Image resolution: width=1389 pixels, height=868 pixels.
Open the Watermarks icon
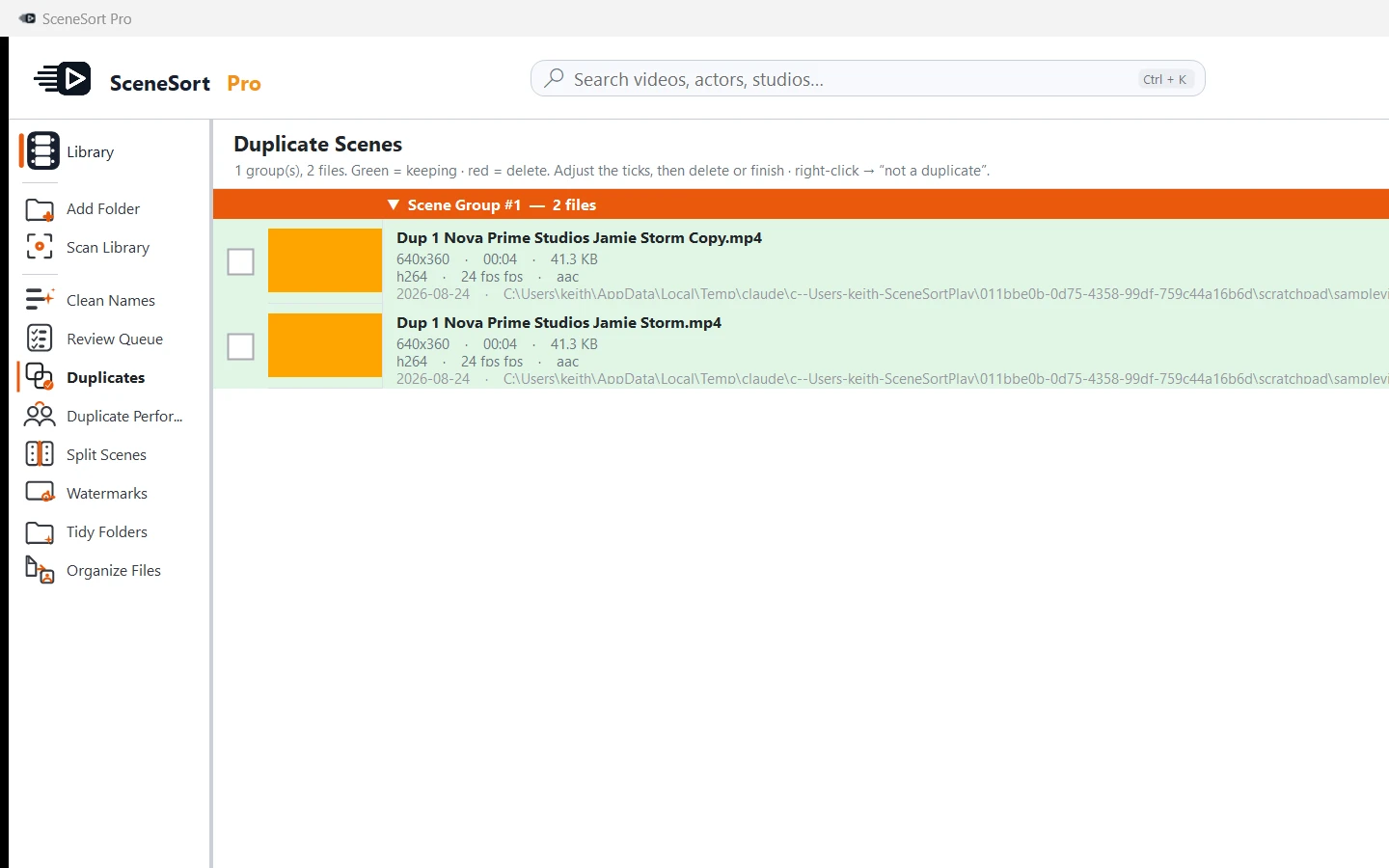tap(40, 493)
